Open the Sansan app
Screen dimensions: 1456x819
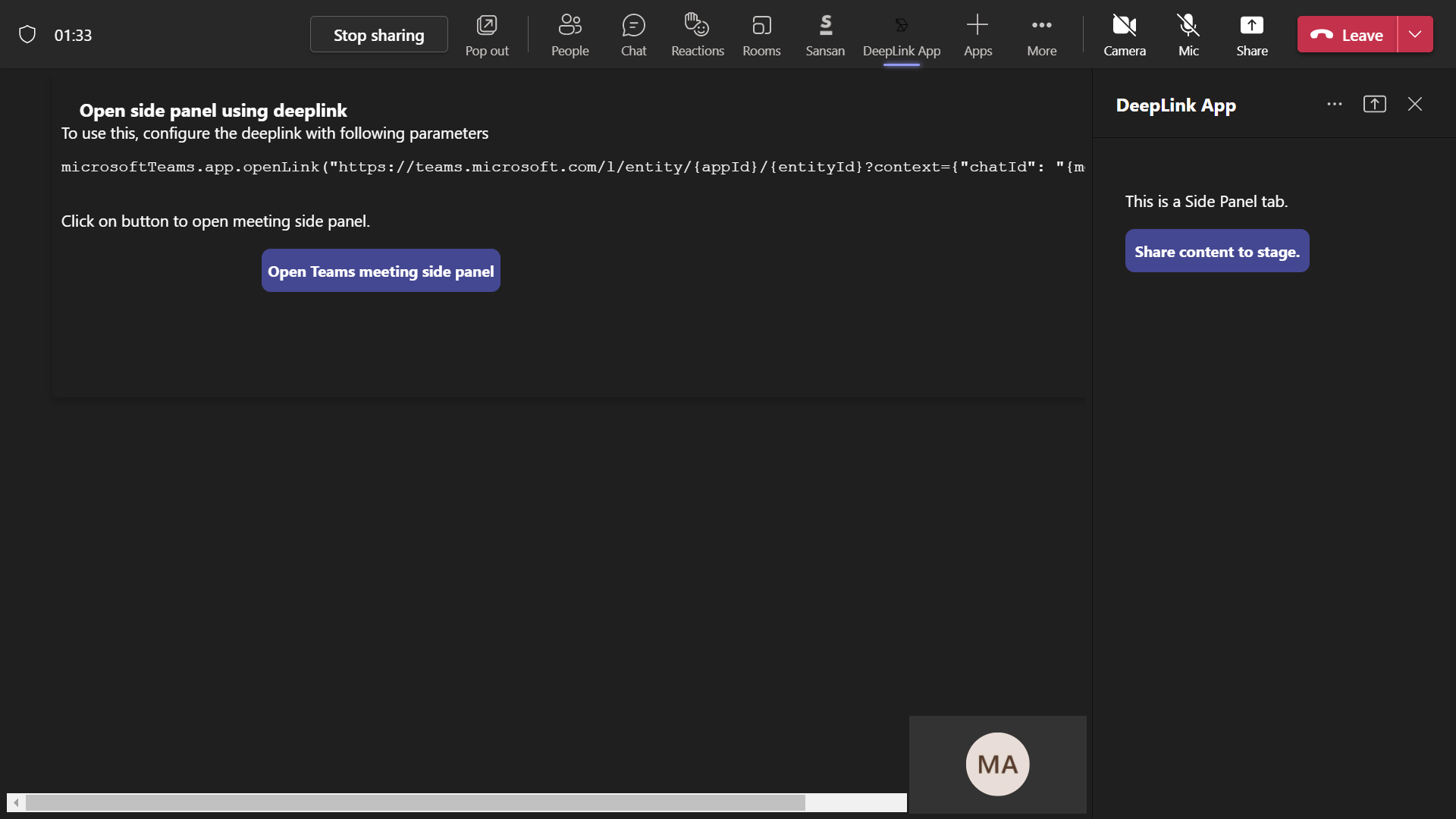click(825, 35)
